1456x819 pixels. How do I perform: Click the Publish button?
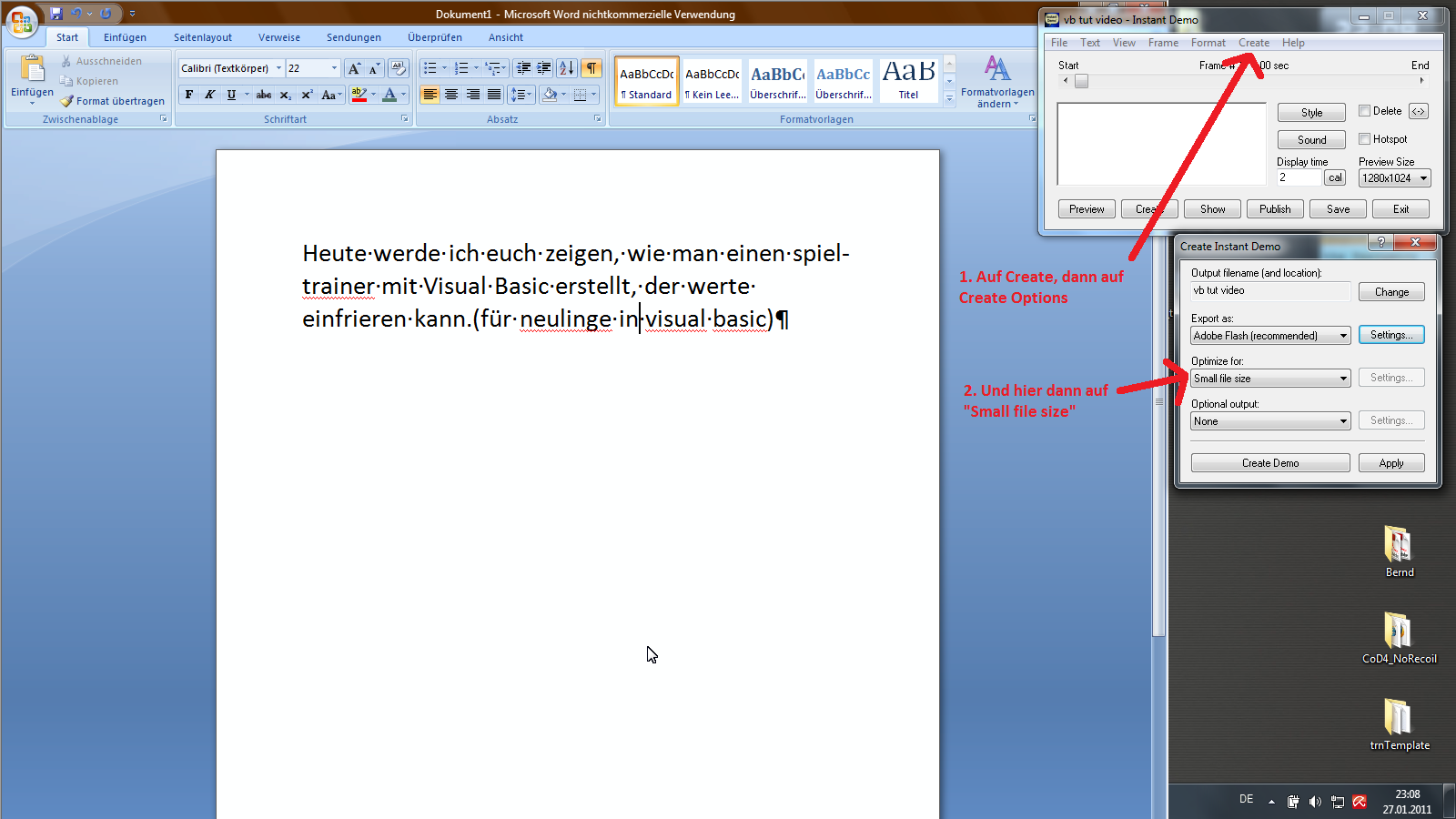tap(1275, 209)
